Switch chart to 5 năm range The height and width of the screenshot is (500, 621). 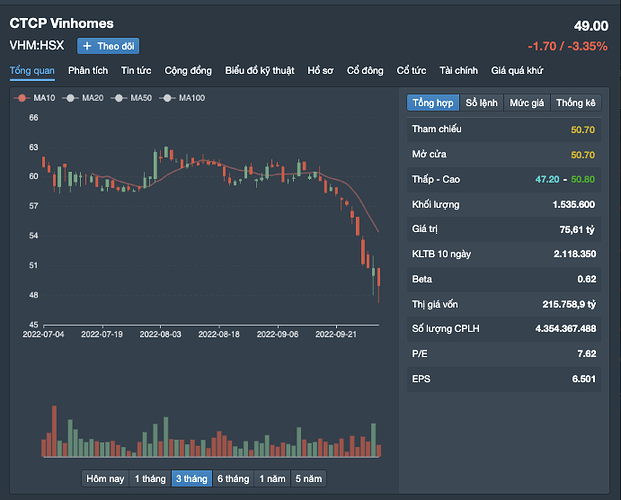[307, 478]
